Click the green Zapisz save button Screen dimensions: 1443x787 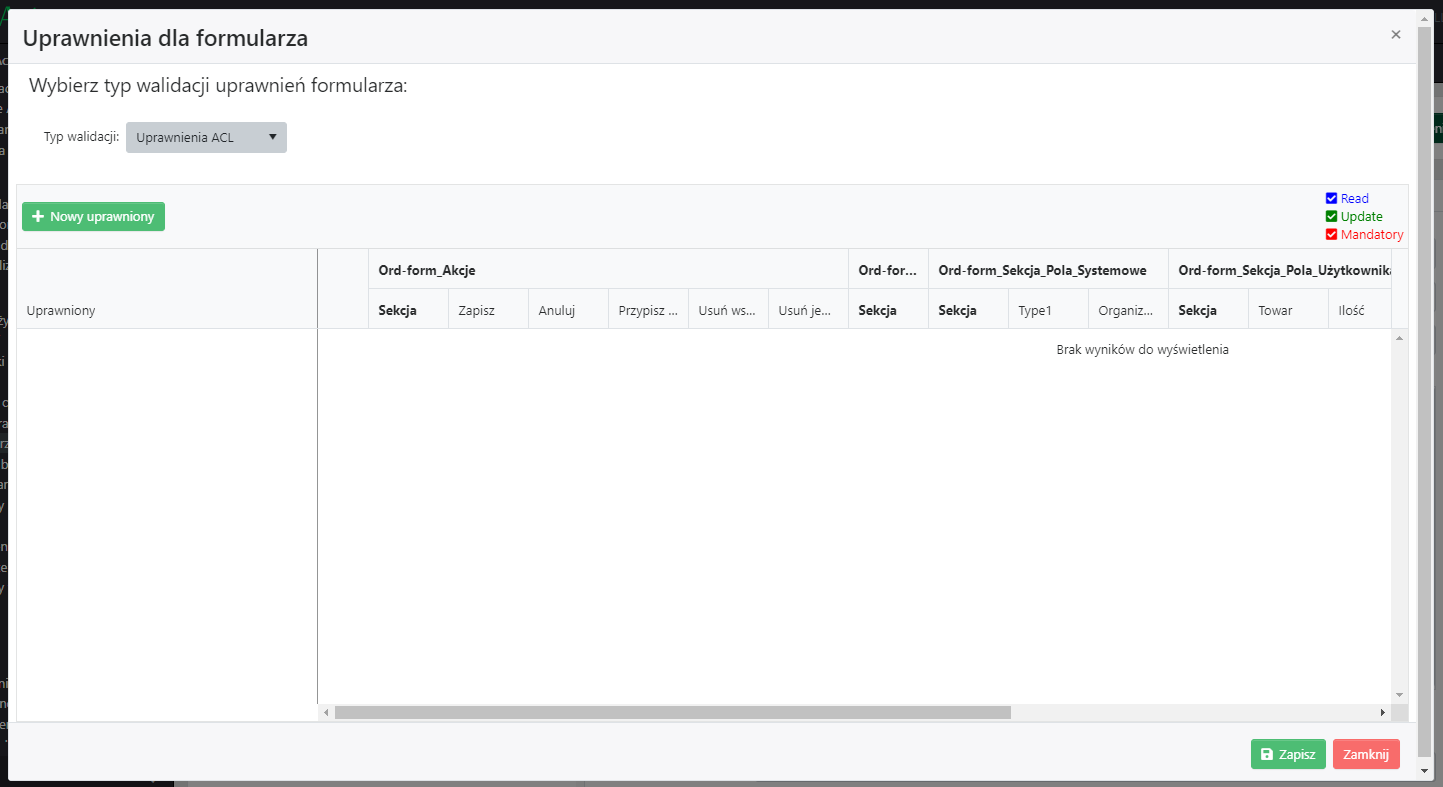(1287, 754)
